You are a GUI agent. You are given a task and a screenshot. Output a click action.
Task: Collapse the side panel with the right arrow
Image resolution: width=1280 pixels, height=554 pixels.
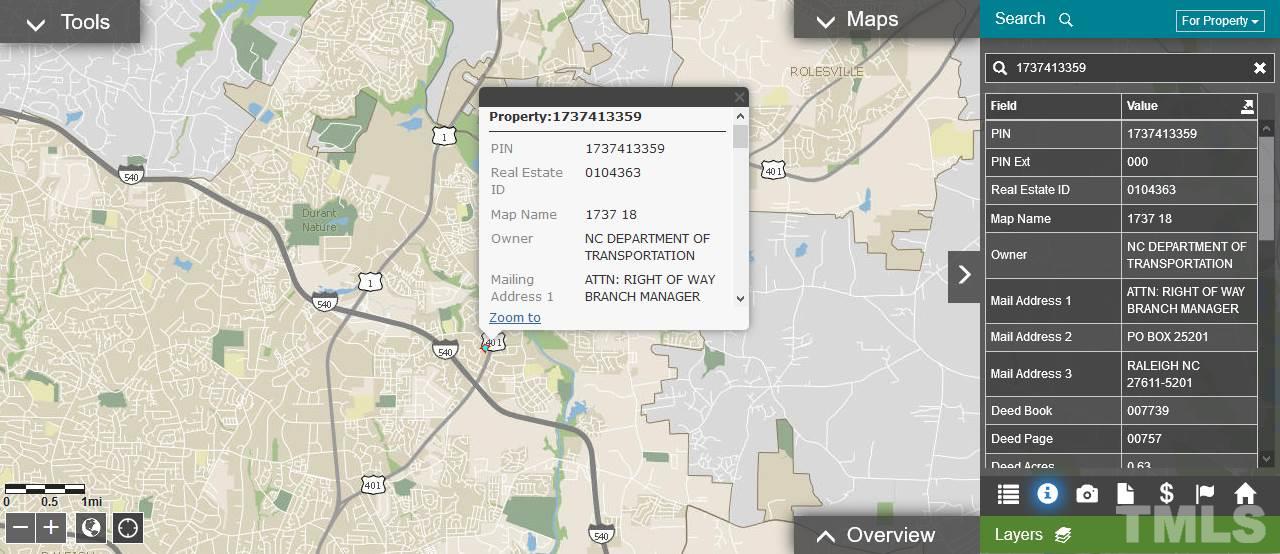(964, 274)
